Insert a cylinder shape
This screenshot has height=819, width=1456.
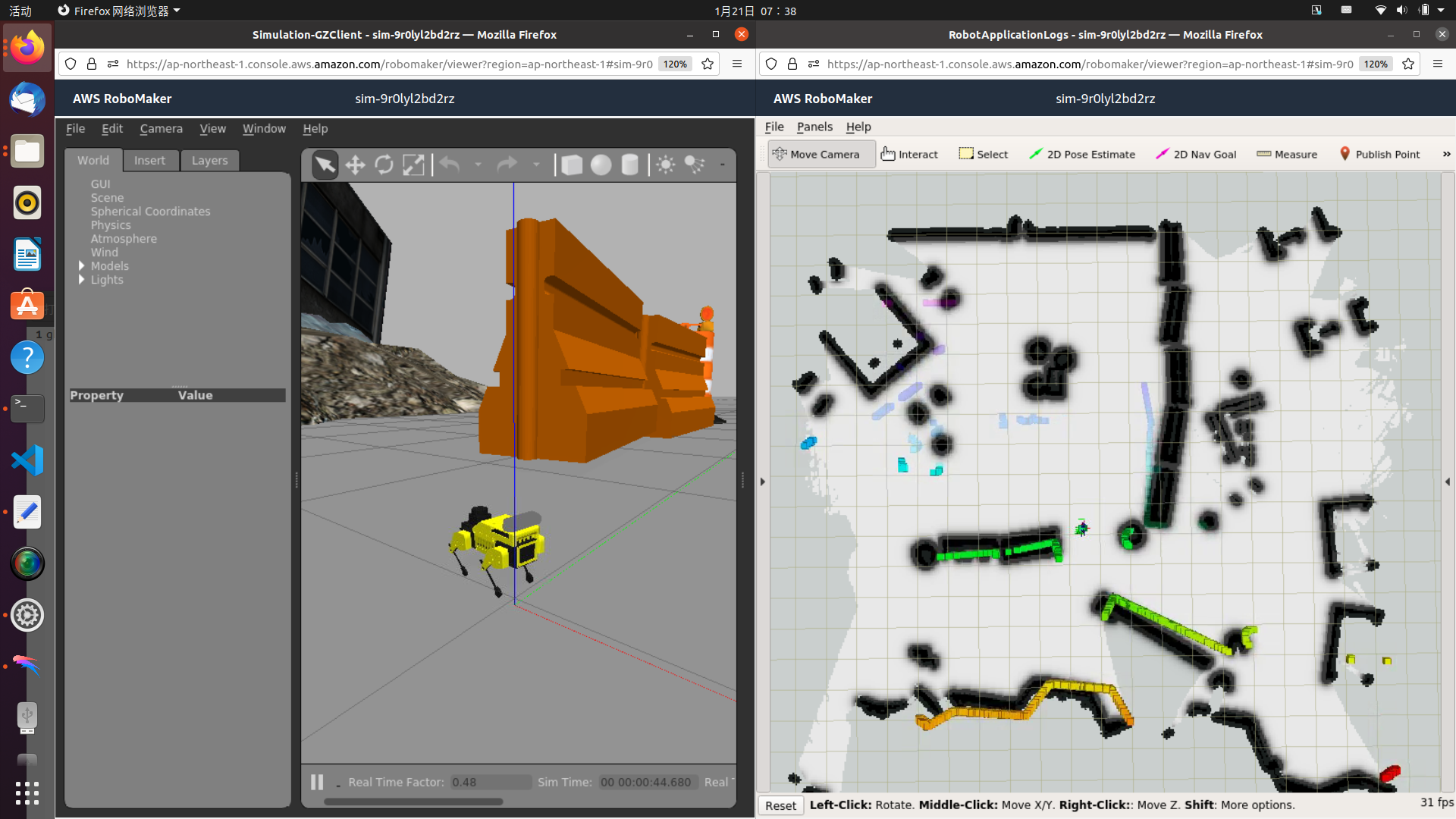click(629, 165)
